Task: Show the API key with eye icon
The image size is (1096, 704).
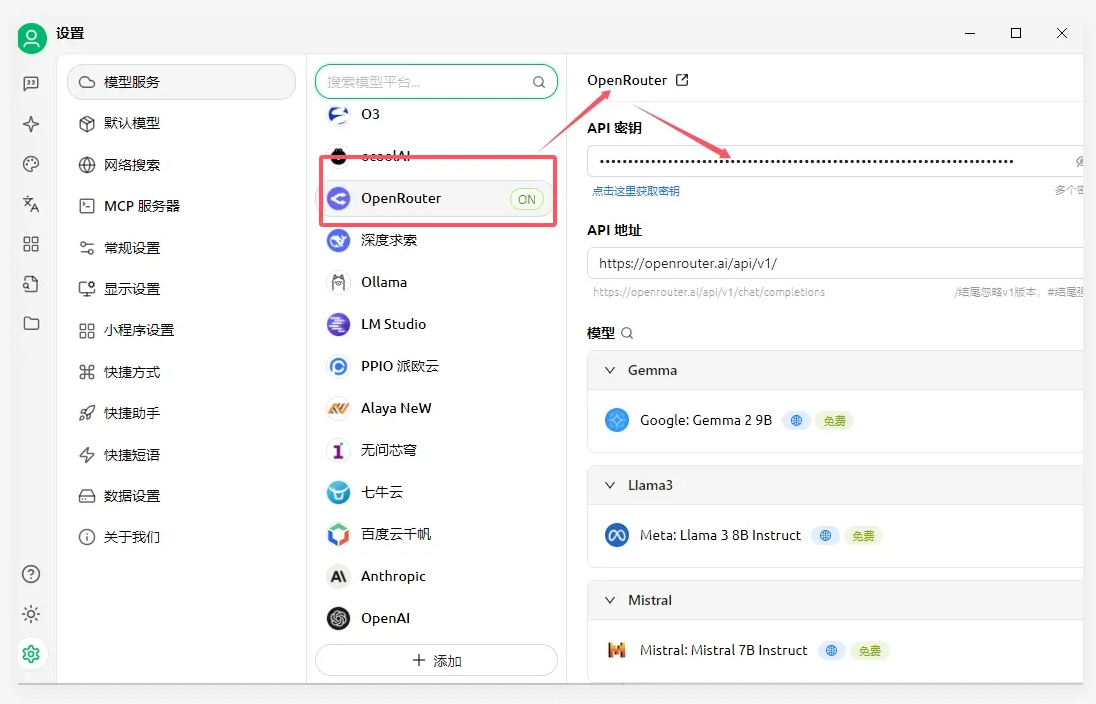Action: [1079, 161]
